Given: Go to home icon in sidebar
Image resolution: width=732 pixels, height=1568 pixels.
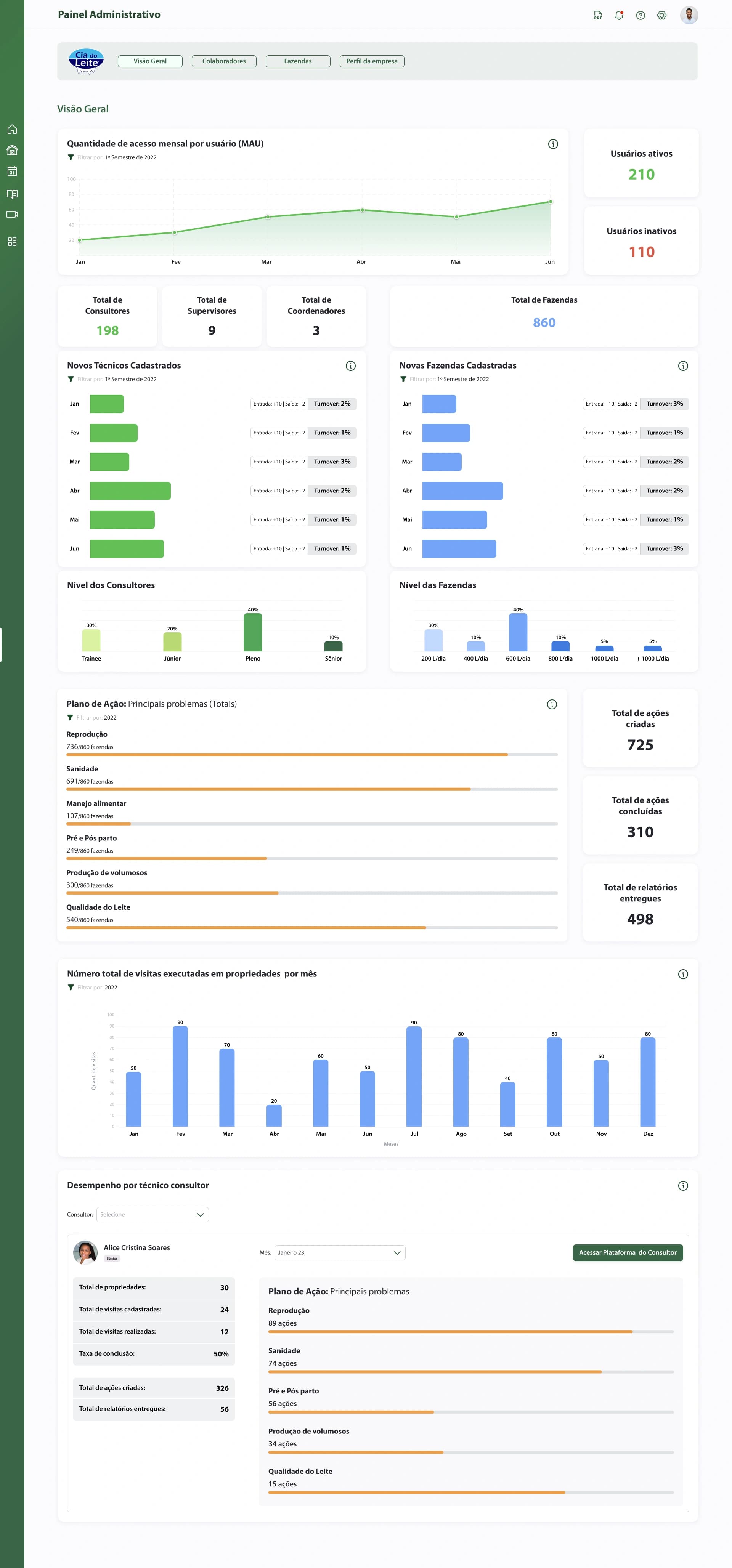Looking at the screenshot, I should [x=12, y=129].
